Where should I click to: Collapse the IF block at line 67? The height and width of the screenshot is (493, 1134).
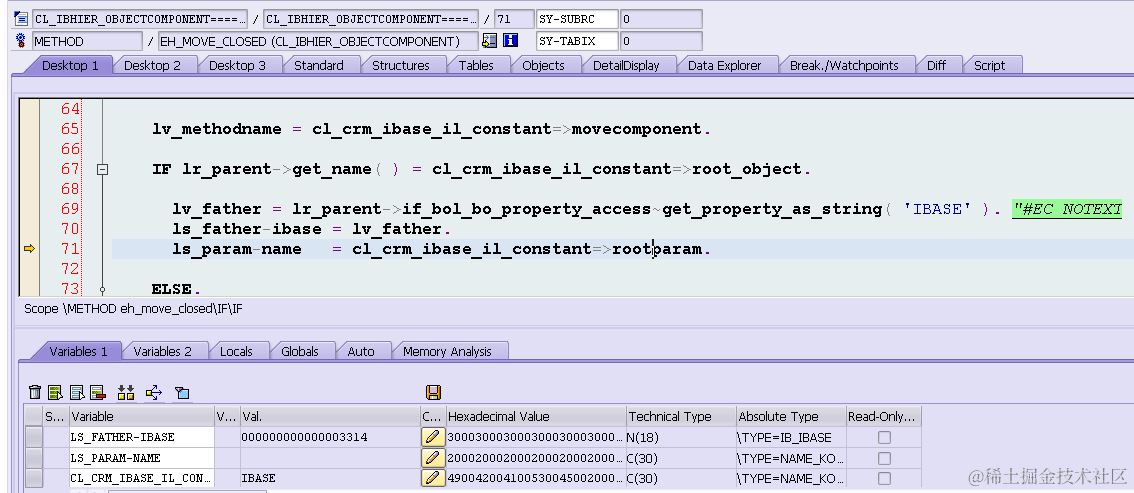point(102,169)
